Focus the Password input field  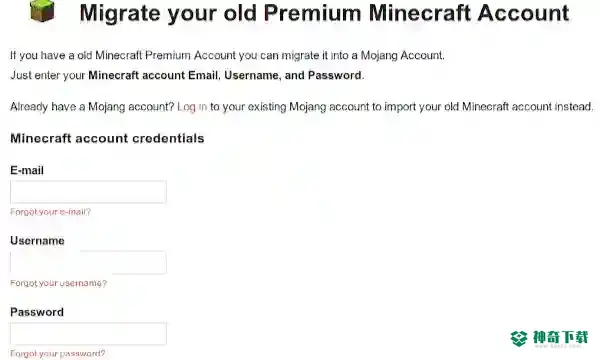pyautogui.click(x=88, y=334)
